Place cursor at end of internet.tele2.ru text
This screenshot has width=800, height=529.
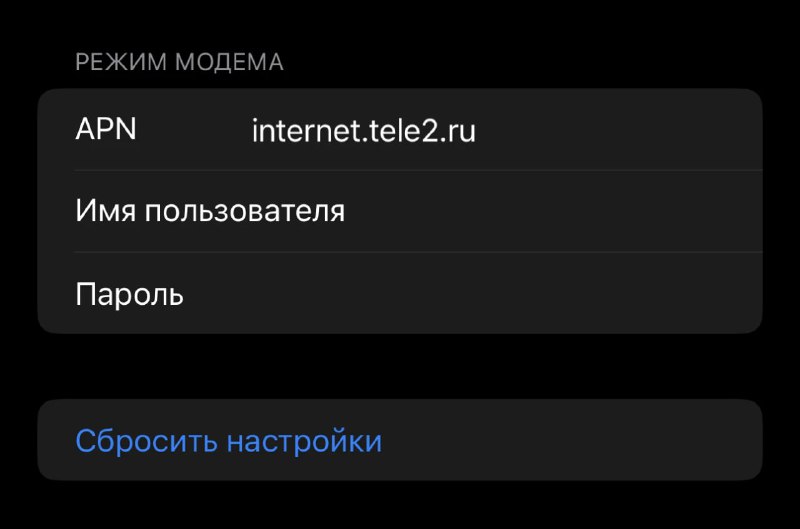tap(477, 130)
